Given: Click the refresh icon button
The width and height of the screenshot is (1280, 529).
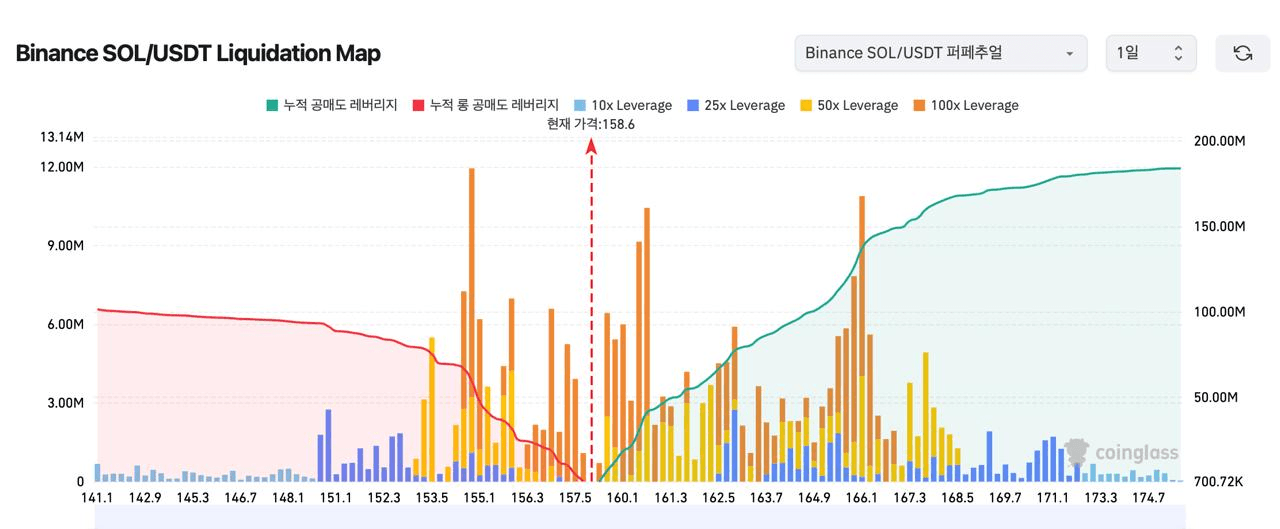Looking at the screenshot, I should click(x=1242, y=53).
